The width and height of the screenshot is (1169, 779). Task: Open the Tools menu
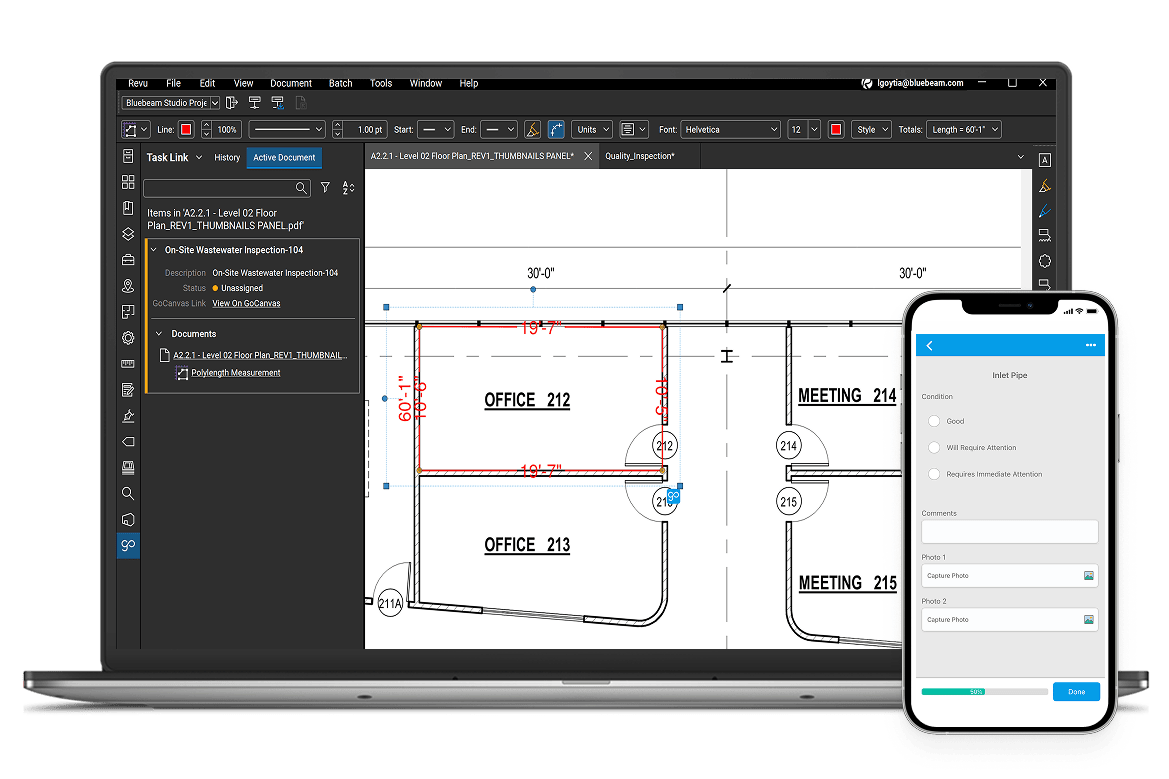[380, 83]
